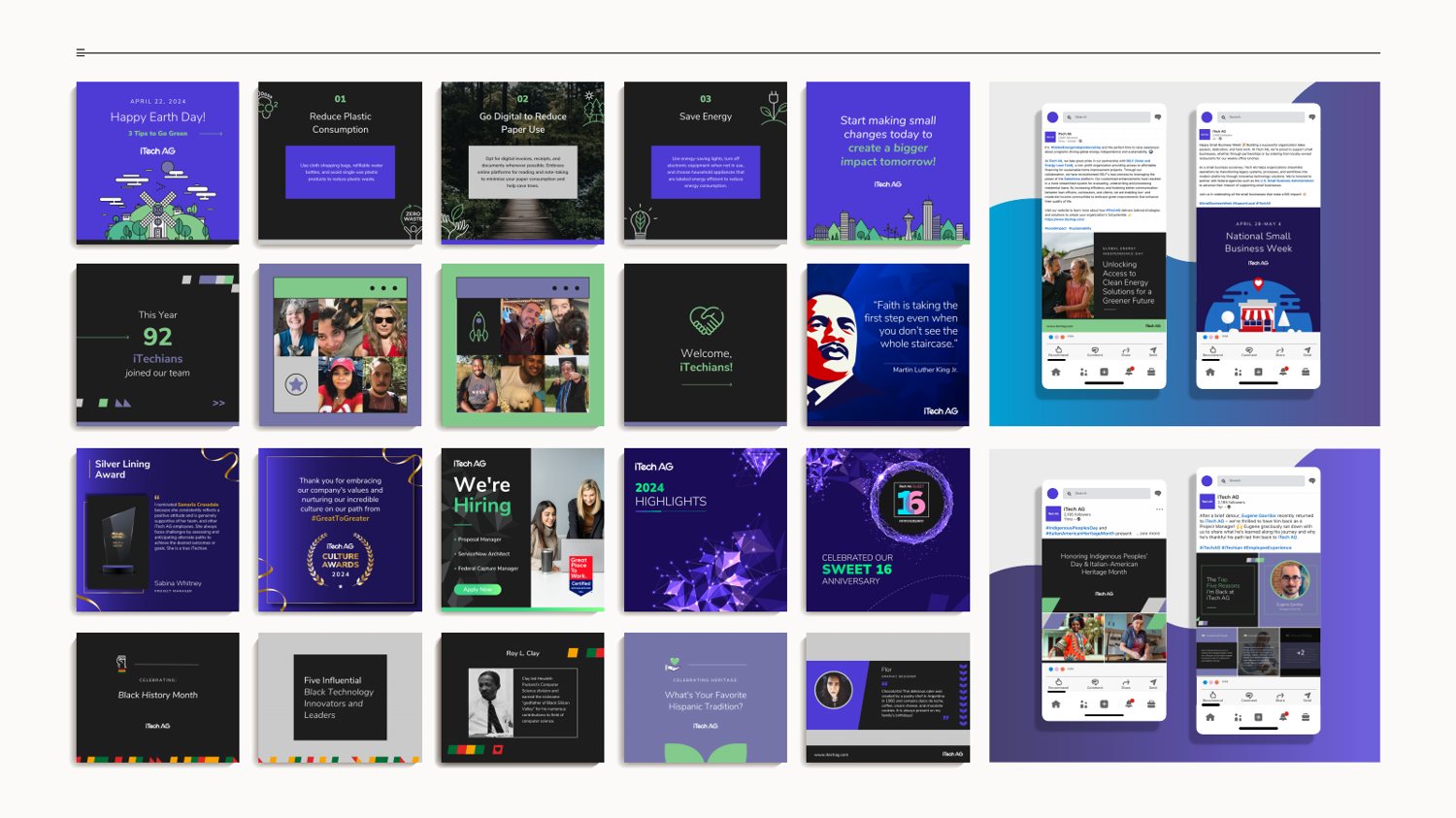Open Go Digital to Reduce Paper Use card

[522, 162]
